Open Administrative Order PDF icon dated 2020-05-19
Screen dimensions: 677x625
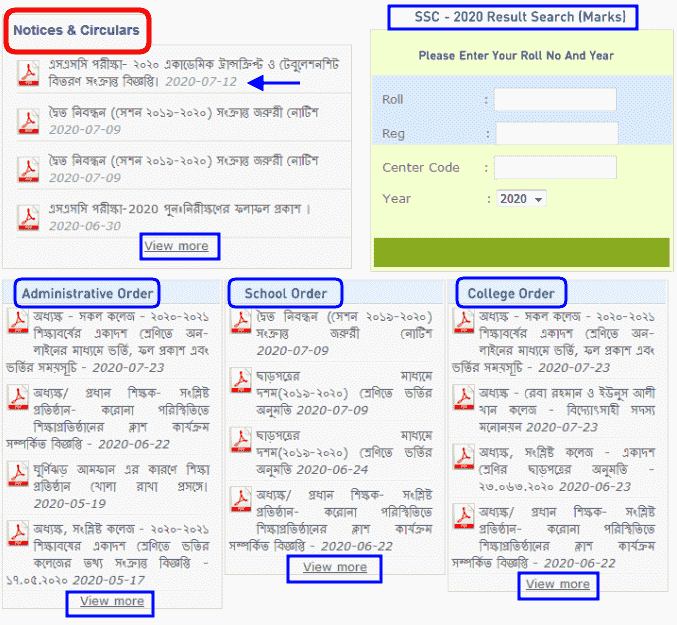point(18,474)
